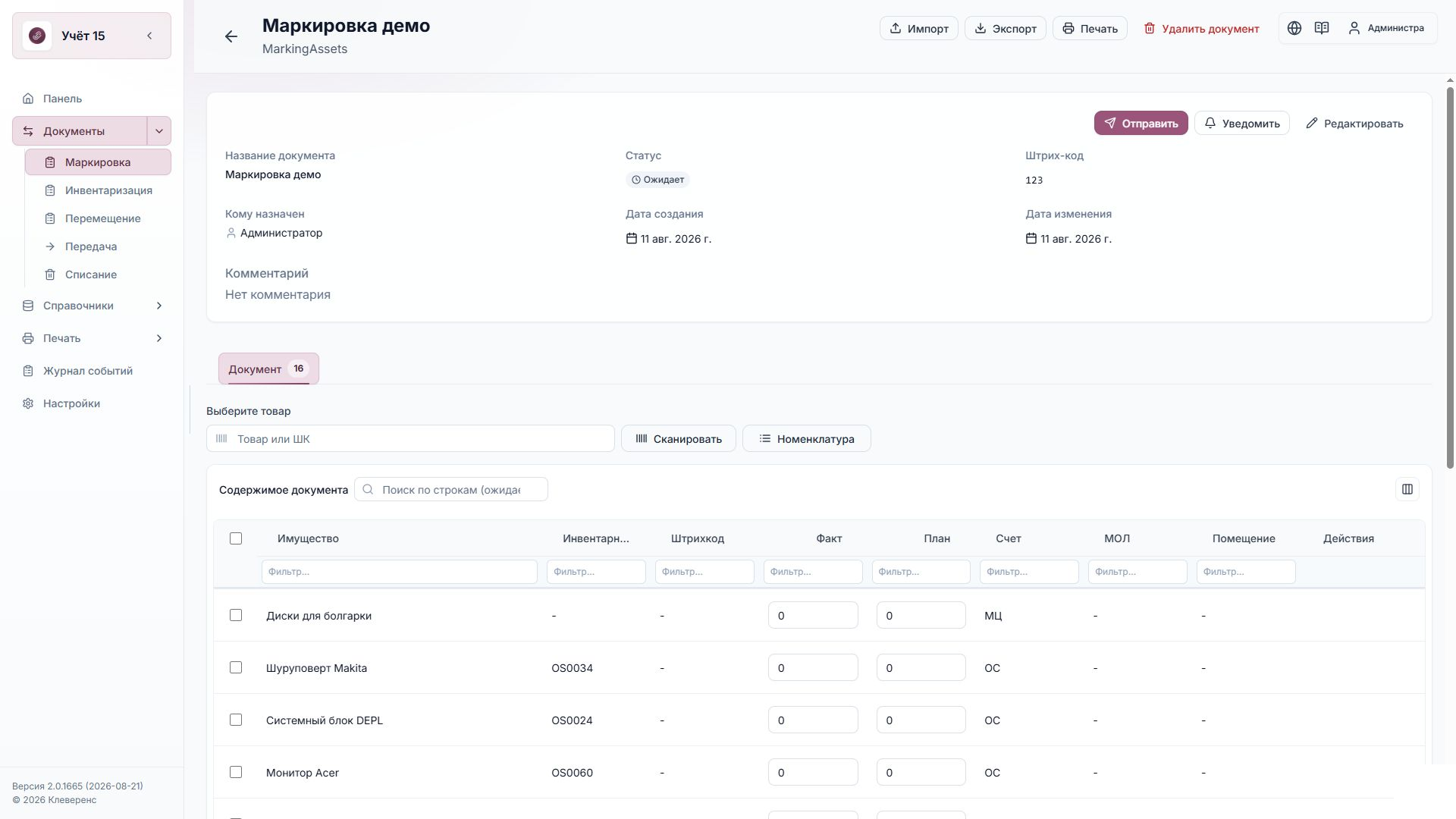
Task: Open the documentation book icon
Action: (1322, 28)
